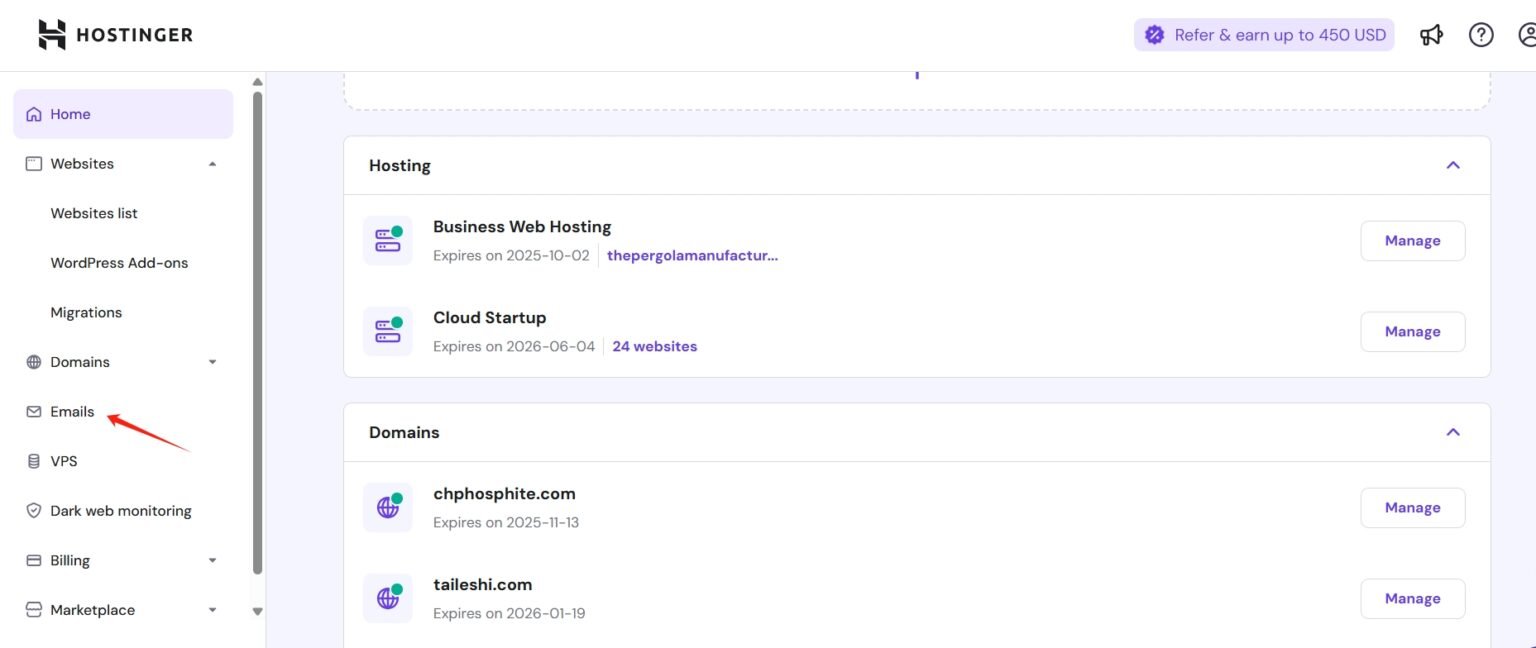Click the Hostinger logo
This screenshot has height=648, width=1536.
pyautogui.click(x=115, y=35)
